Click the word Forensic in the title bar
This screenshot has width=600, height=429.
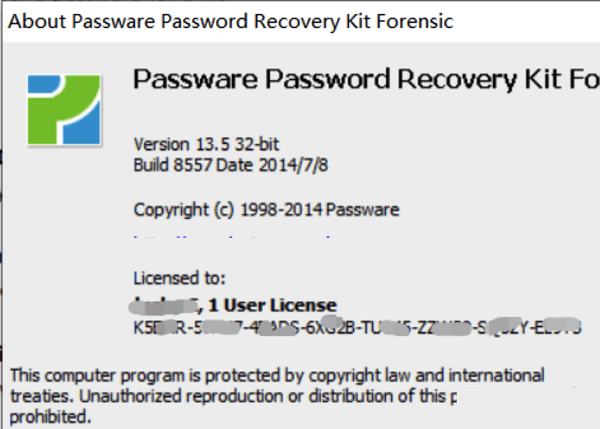pyautogui.click(x=415, y=21)
